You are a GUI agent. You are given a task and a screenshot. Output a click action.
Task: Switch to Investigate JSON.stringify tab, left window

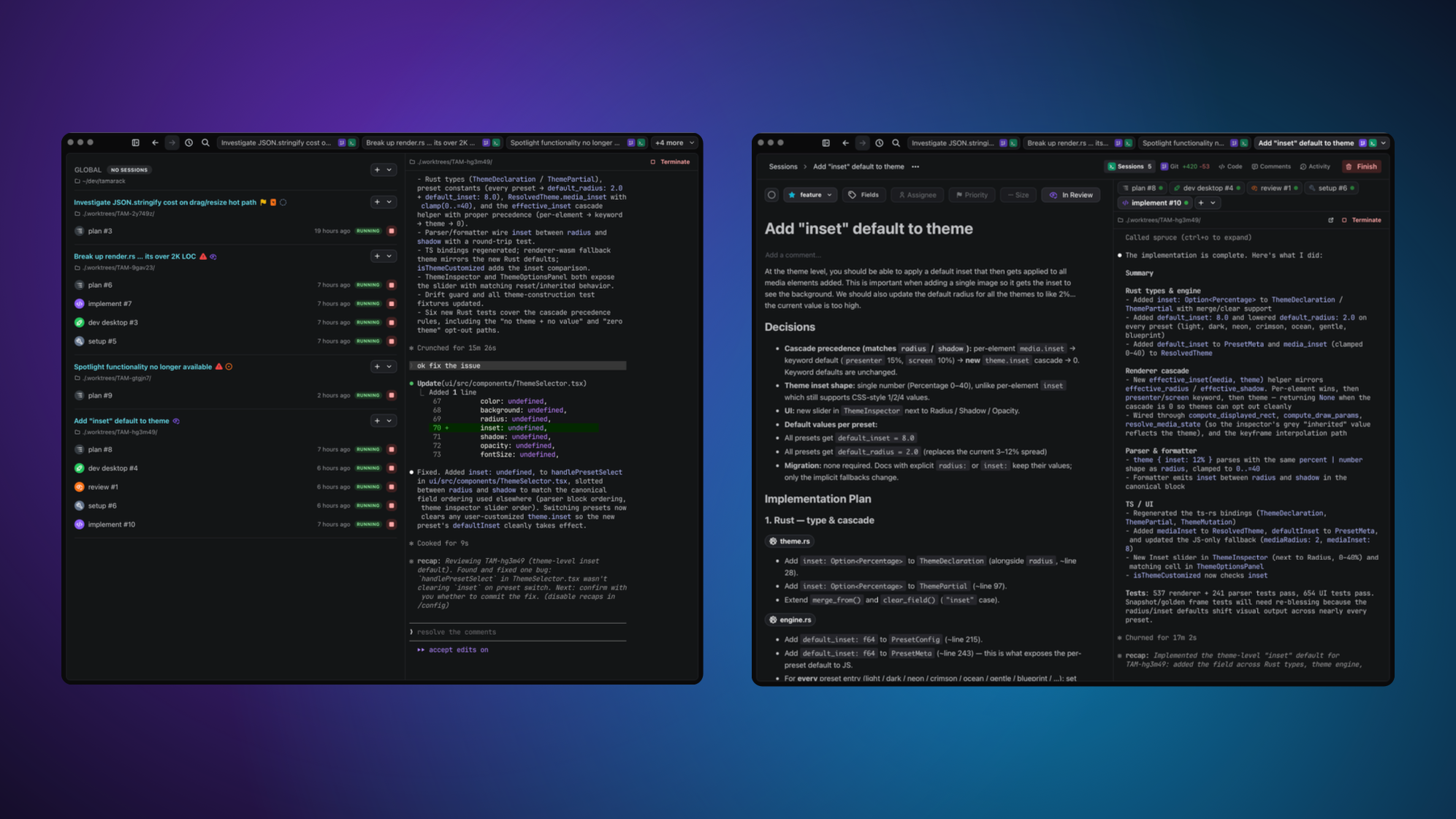point(288,142)
